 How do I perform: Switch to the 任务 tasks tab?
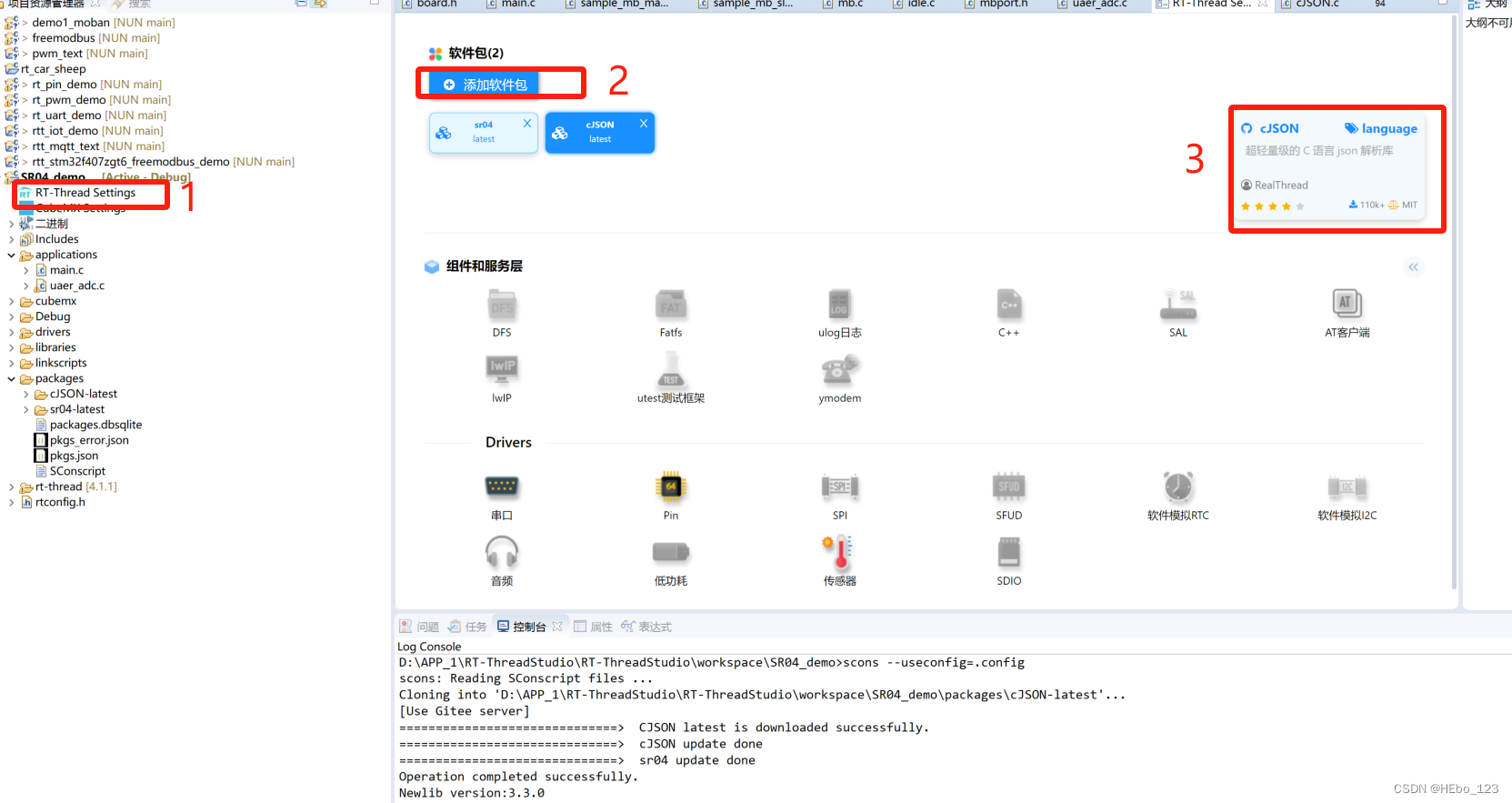467,627
